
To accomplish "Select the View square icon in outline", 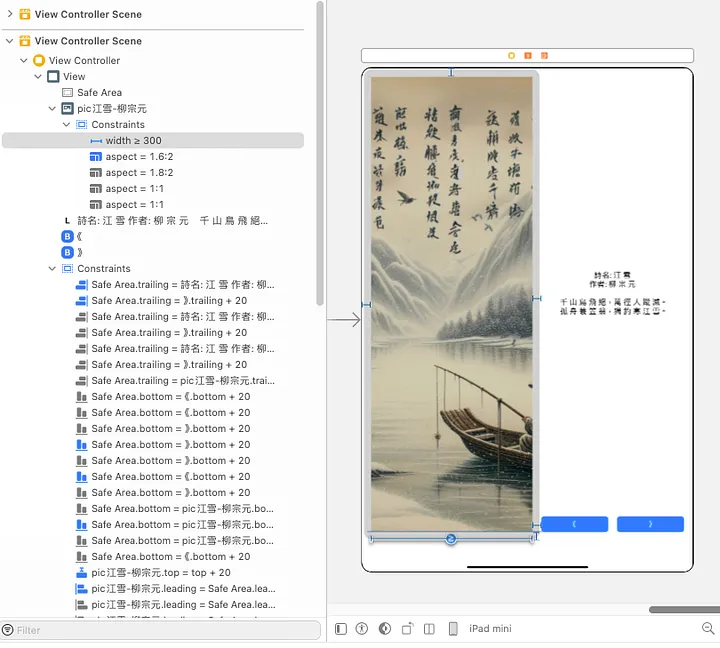I will tap(53, 76).
